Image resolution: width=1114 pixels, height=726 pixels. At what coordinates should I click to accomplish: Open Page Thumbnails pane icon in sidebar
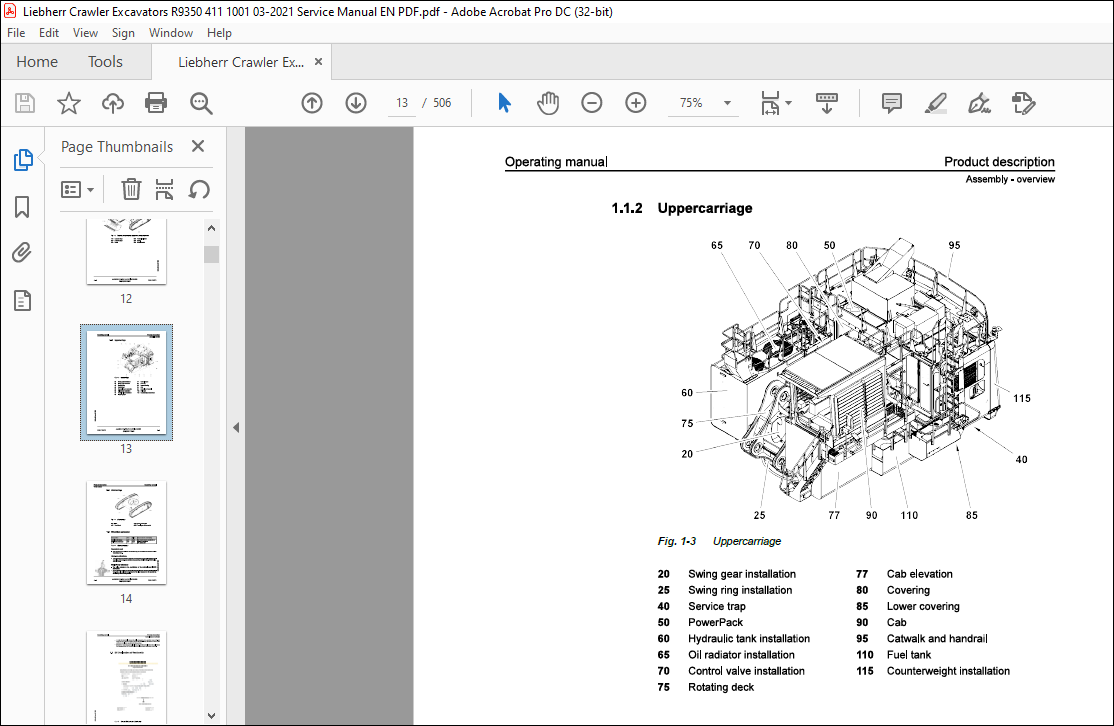23,160
